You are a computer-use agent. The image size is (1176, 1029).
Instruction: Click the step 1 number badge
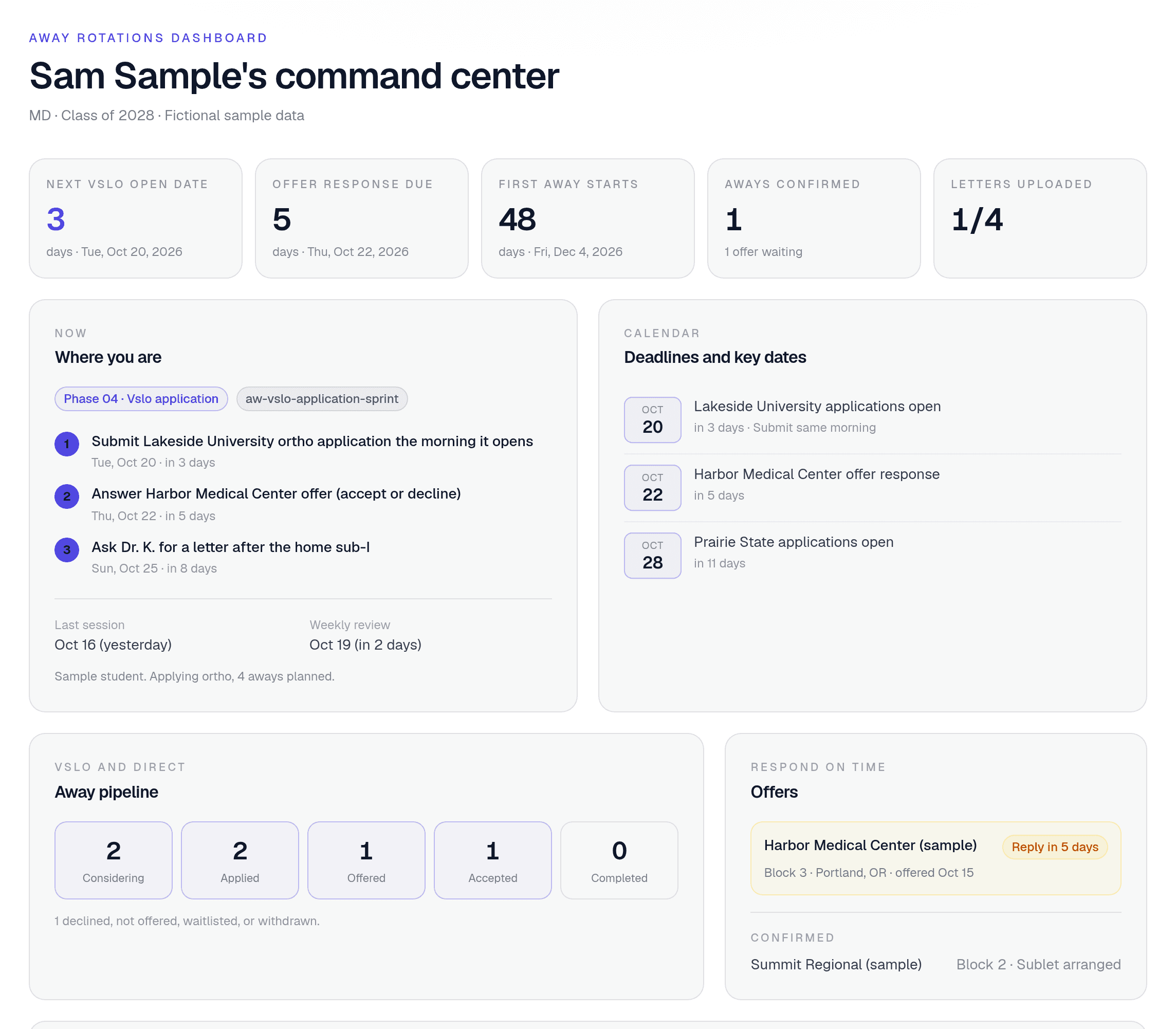click(x=67, y=444)
